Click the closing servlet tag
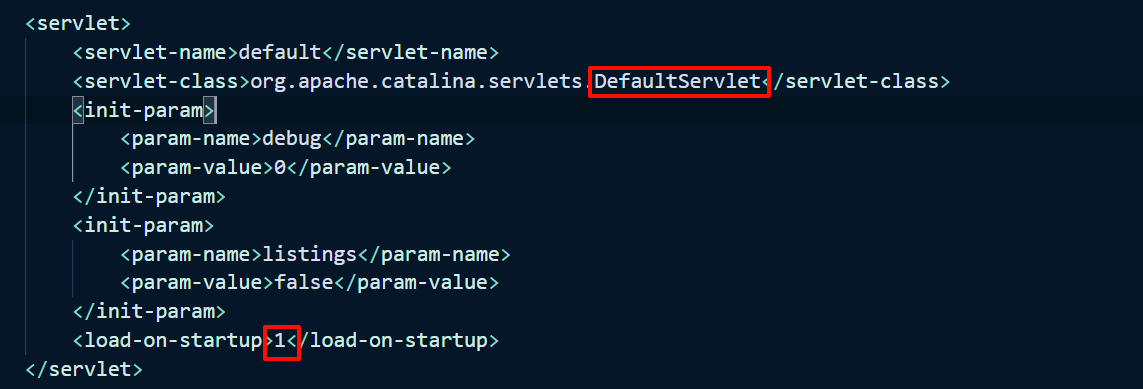This screenshot has width=1143, height=389. click(x=84, y=369)
